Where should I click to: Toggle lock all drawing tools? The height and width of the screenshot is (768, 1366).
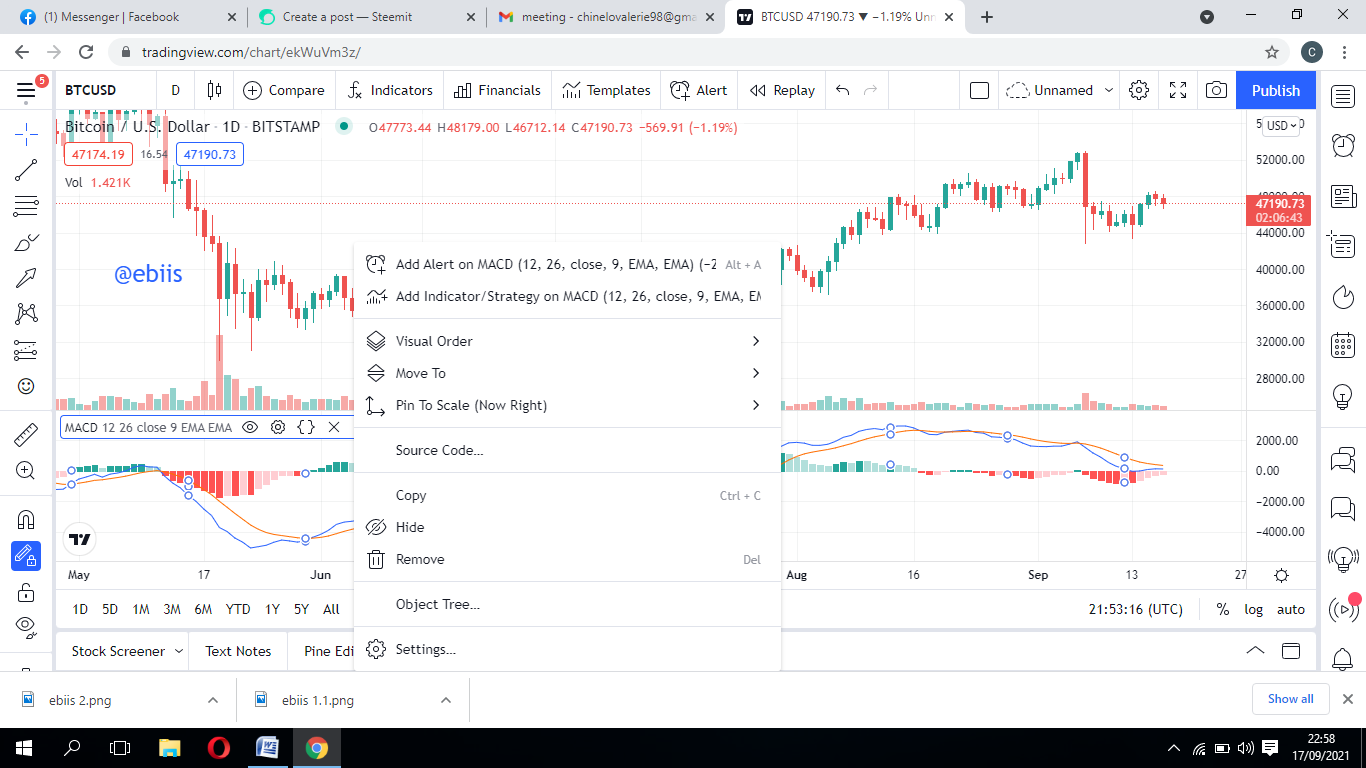point(26,592)
